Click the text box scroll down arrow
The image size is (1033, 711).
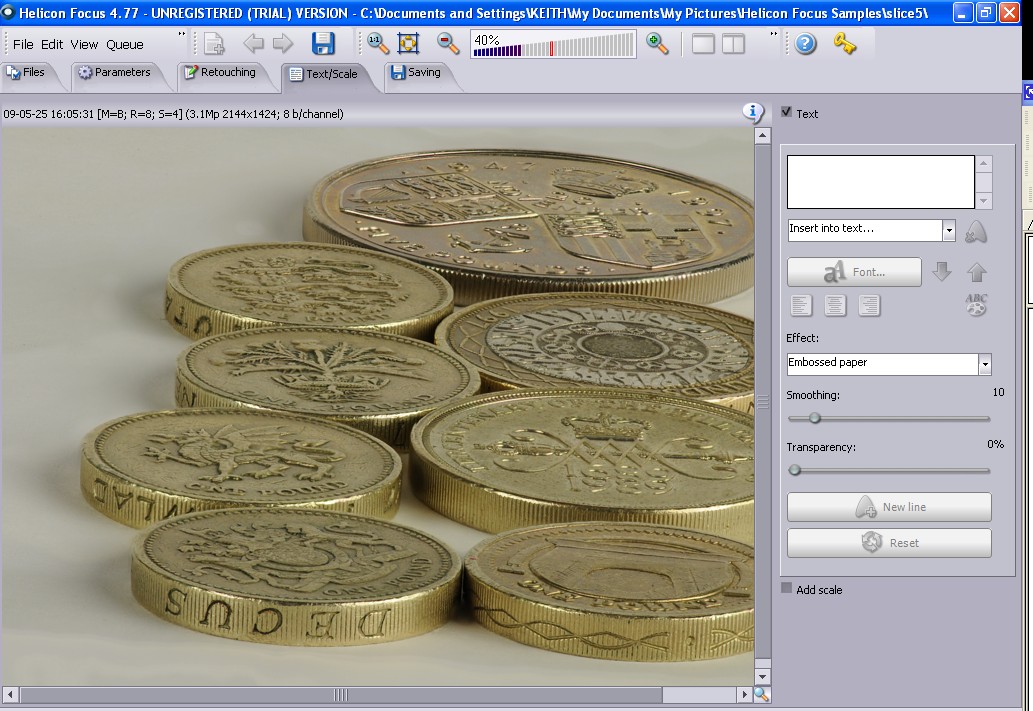(x=984, y=201)
